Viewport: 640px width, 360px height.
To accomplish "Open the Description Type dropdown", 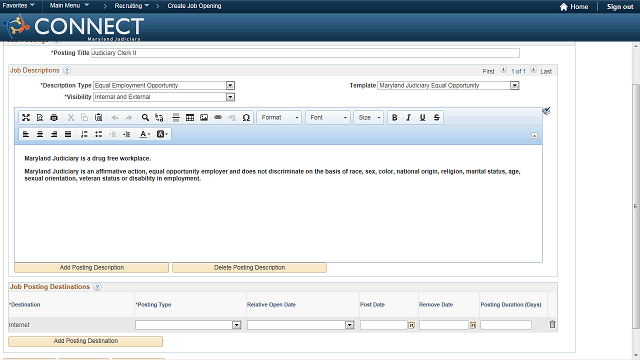I will [230, 85].
